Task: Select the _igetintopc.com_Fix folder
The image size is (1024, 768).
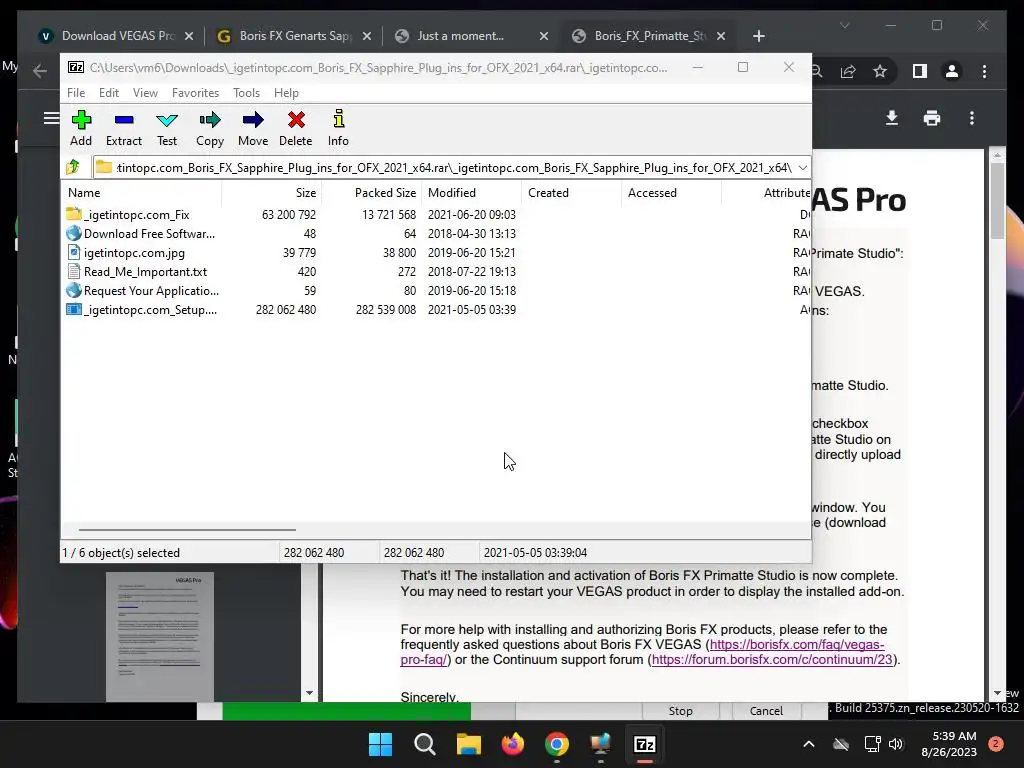Action: pos(136,215)
